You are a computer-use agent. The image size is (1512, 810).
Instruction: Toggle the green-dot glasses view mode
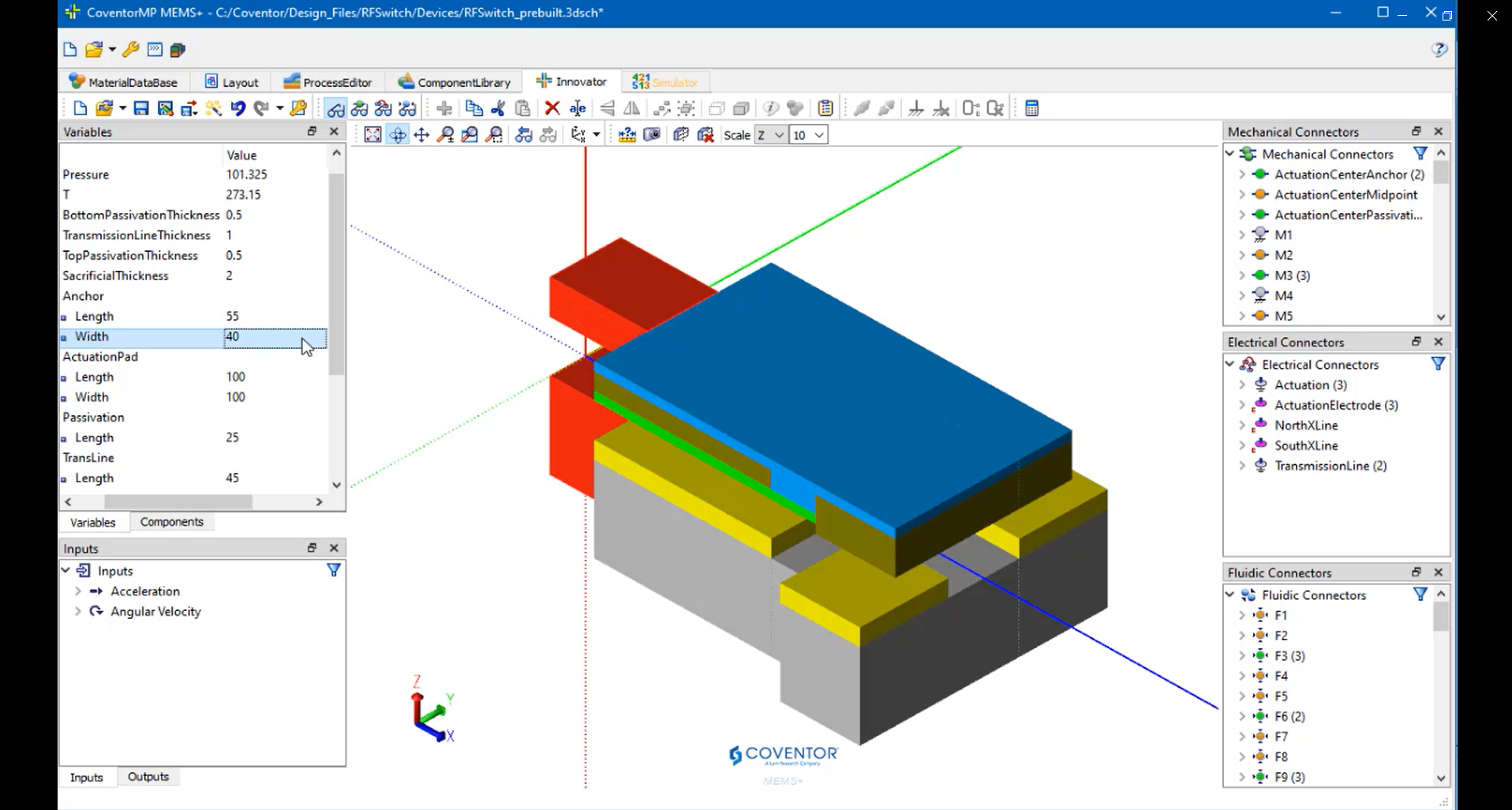click(x=360, y=108)
